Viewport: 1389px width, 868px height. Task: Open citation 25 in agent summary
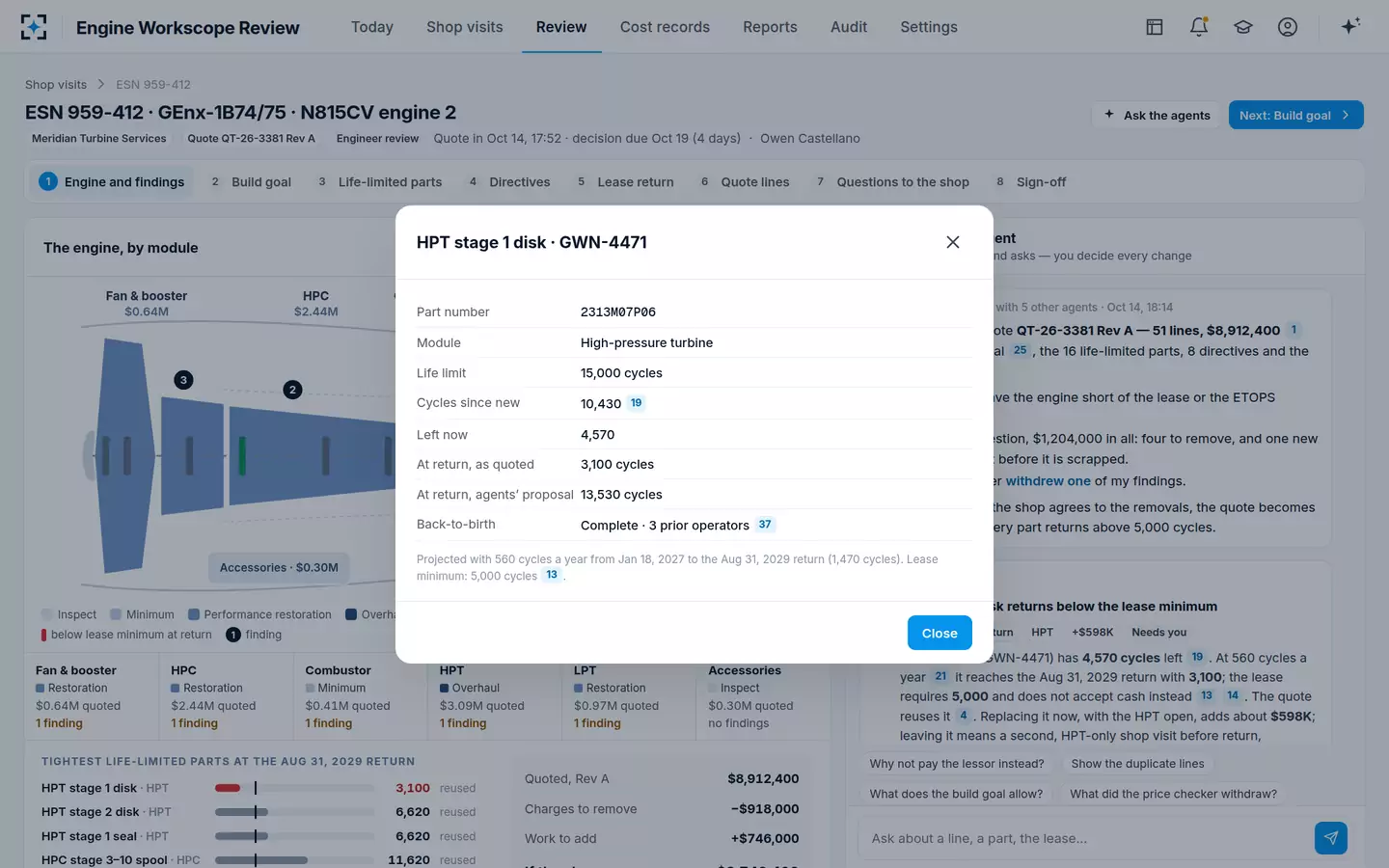pos(1020,351)
